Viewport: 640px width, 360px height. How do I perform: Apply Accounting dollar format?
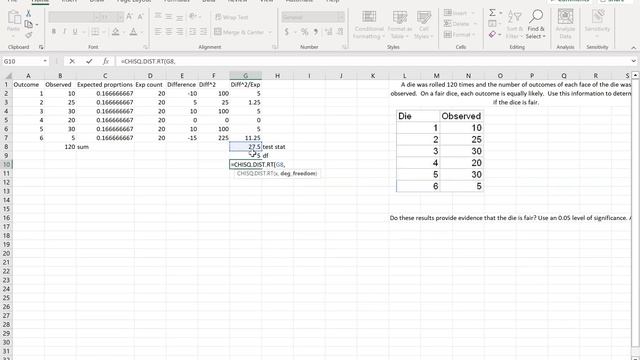pyautogui.click(x=287, y=32)
